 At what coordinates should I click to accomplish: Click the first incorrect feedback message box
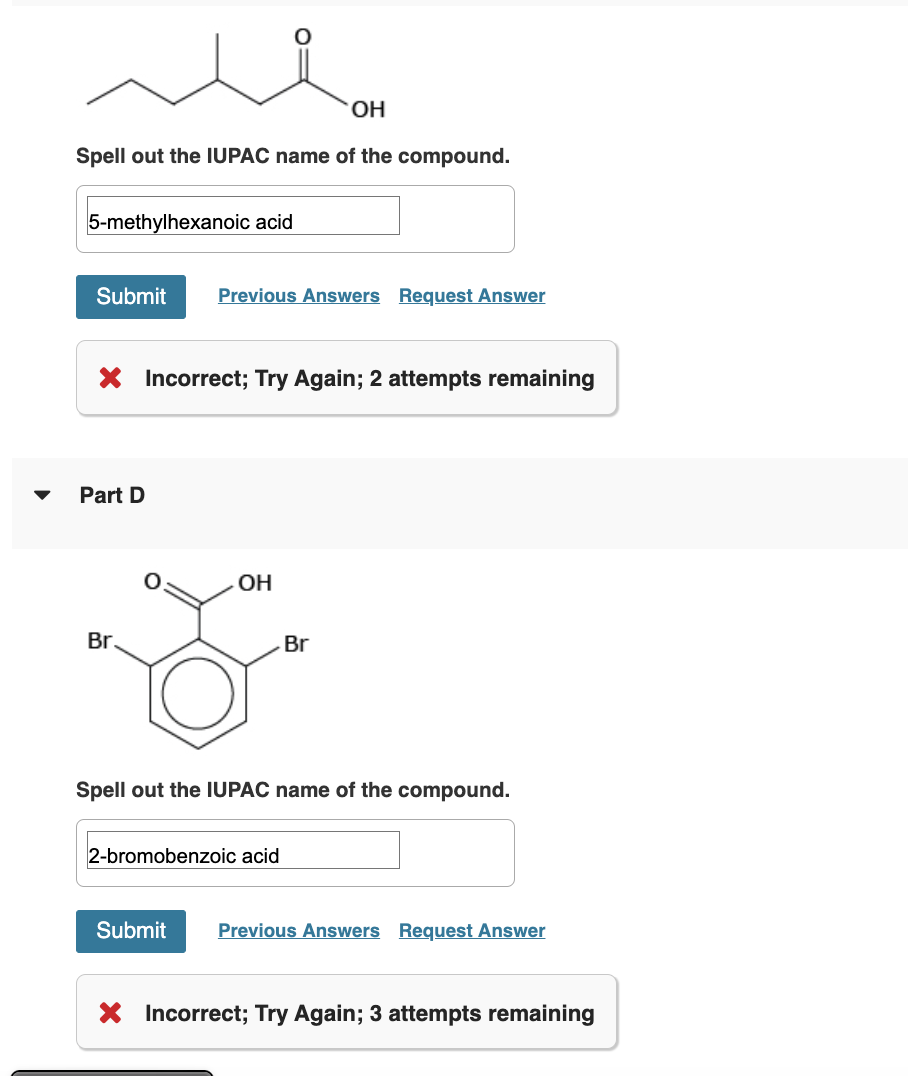[x=347, y=378]
